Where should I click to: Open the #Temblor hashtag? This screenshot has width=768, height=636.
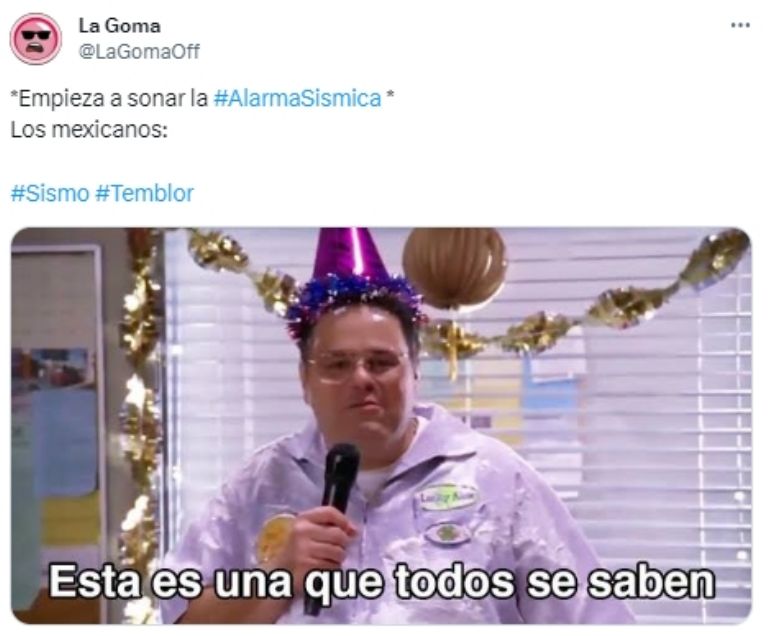pos(144,193)
